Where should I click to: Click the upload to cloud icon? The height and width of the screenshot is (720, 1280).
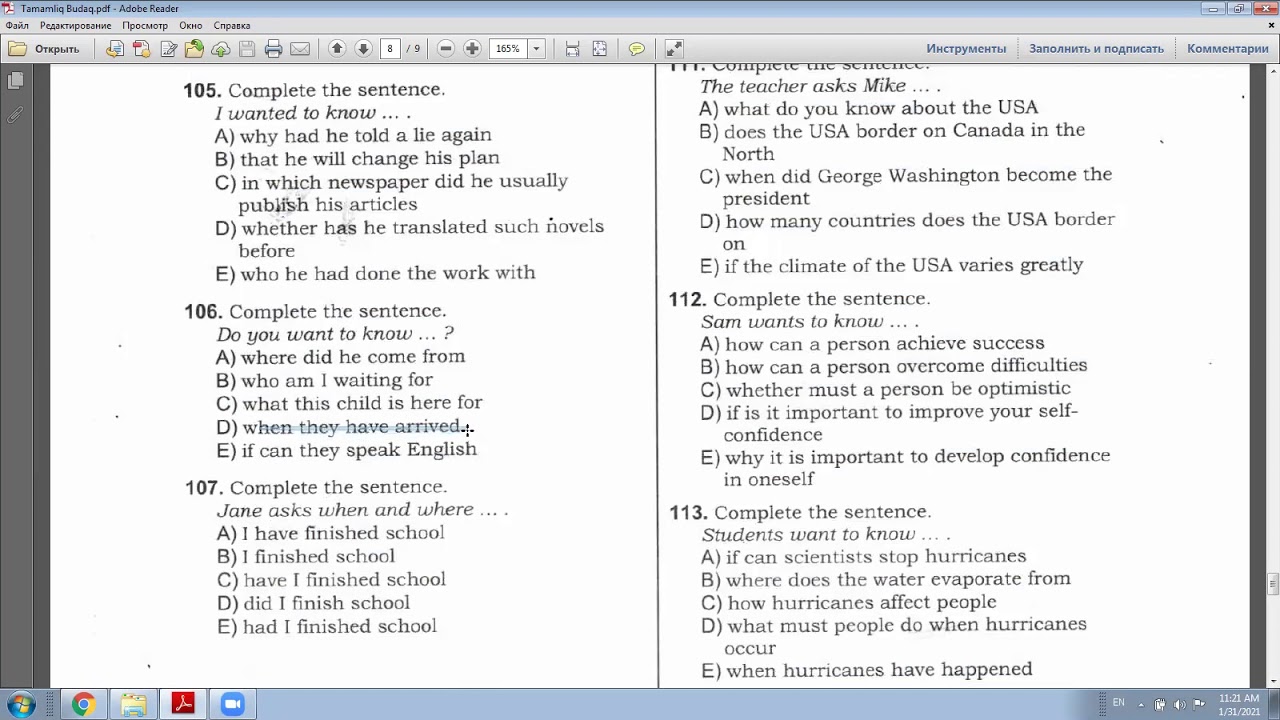click(x=220, y=48)
